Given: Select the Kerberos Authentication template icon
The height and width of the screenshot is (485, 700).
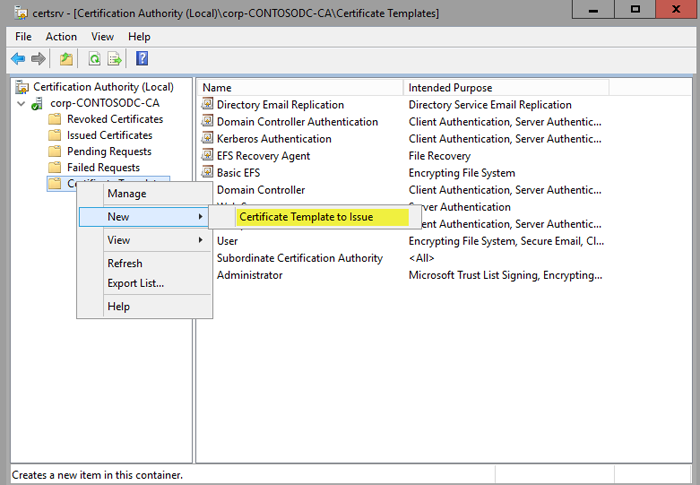Looking at the screenshot, I should click(x=208, y=139).
